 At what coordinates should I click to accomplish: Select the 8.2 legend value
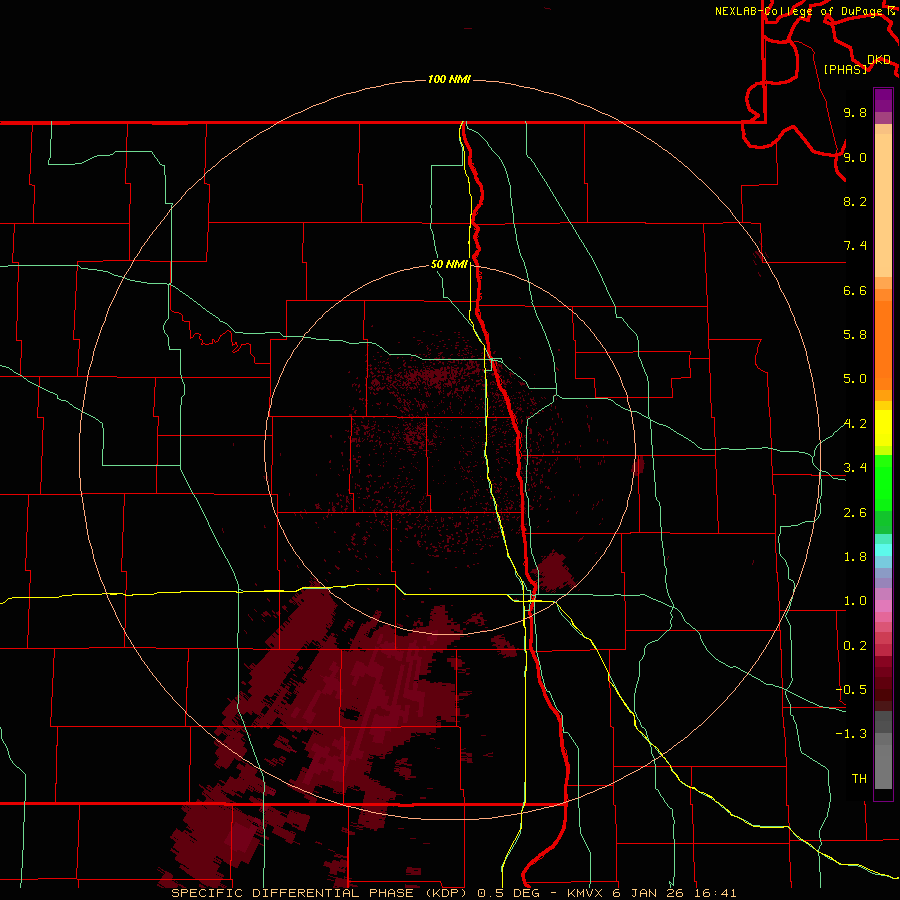click(855, 201)
